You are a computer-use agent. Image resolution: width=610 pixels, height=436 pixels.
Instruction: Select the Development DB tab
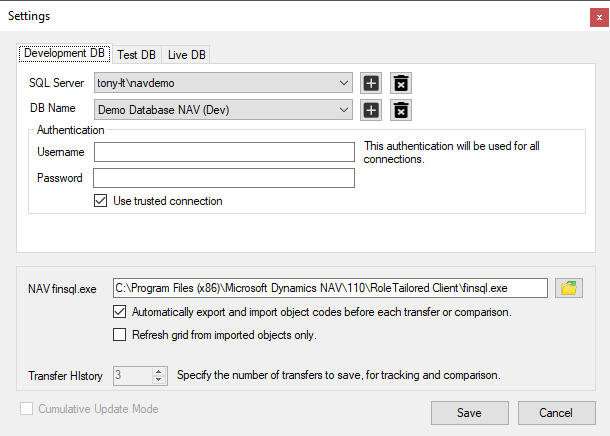(63, 53)
